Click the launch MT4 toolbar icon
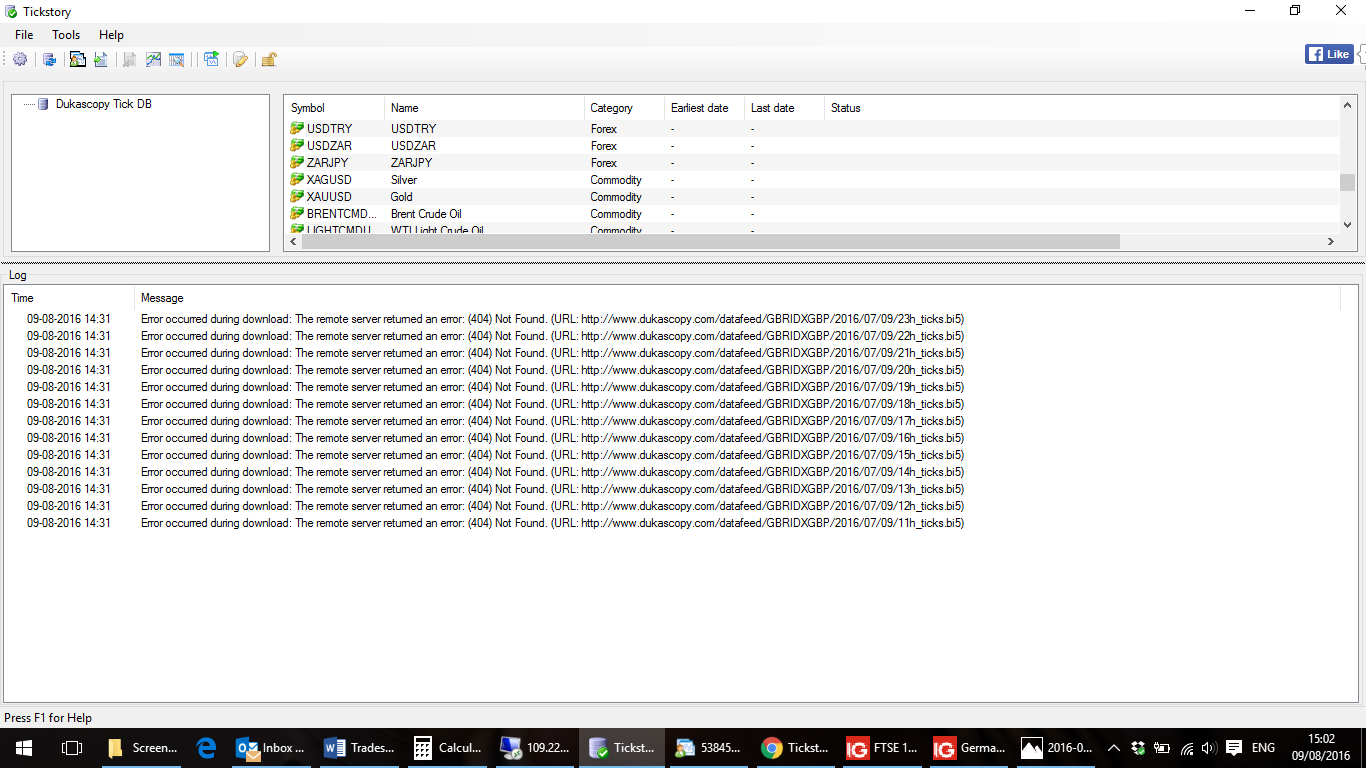1366x768 pixels. click(x=211, y=60)
